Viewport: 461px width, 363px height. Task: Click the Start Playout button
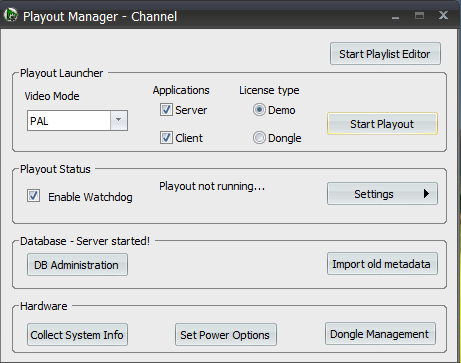(x=382, y=124)
